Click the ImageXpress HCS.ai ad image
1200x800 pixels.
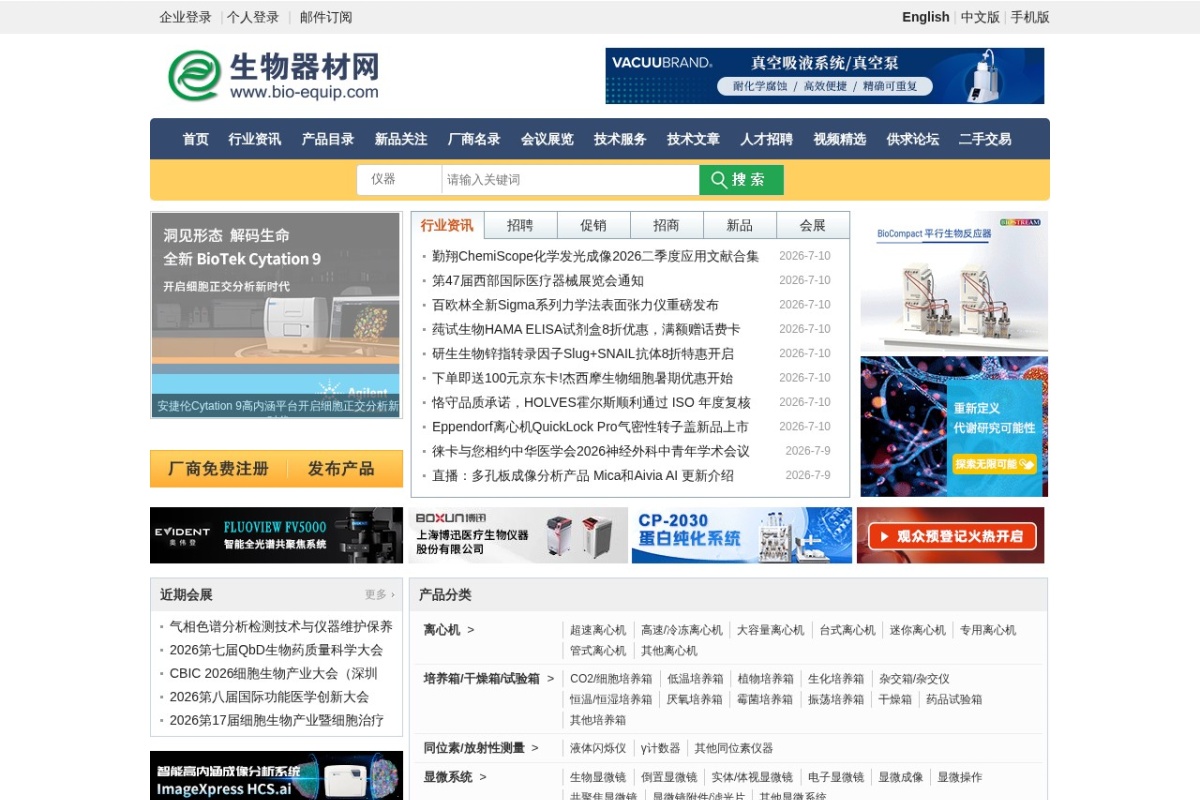click(x=277, y=776)
